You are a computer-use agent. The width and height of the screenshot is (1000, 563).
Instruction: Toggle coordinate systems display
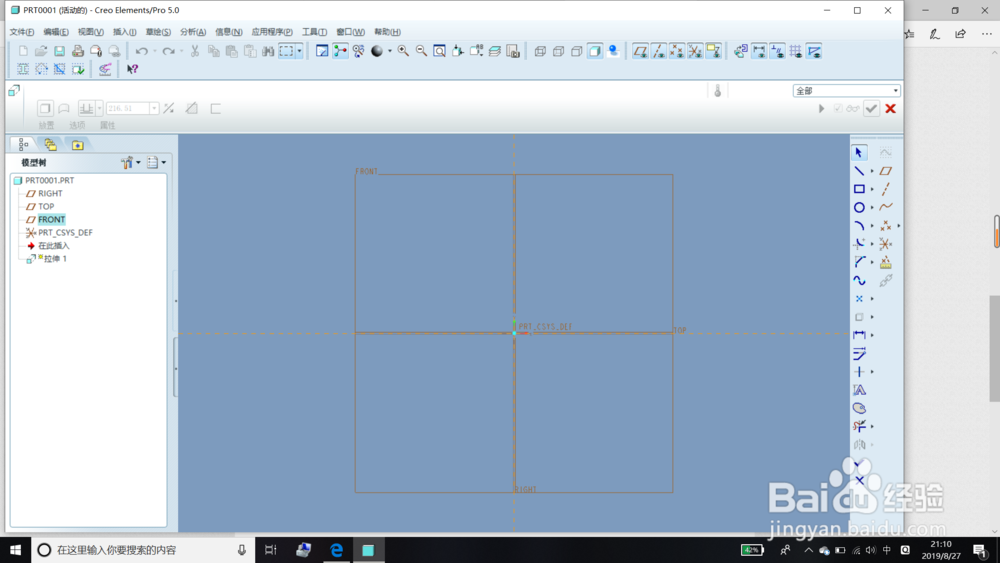695,51
